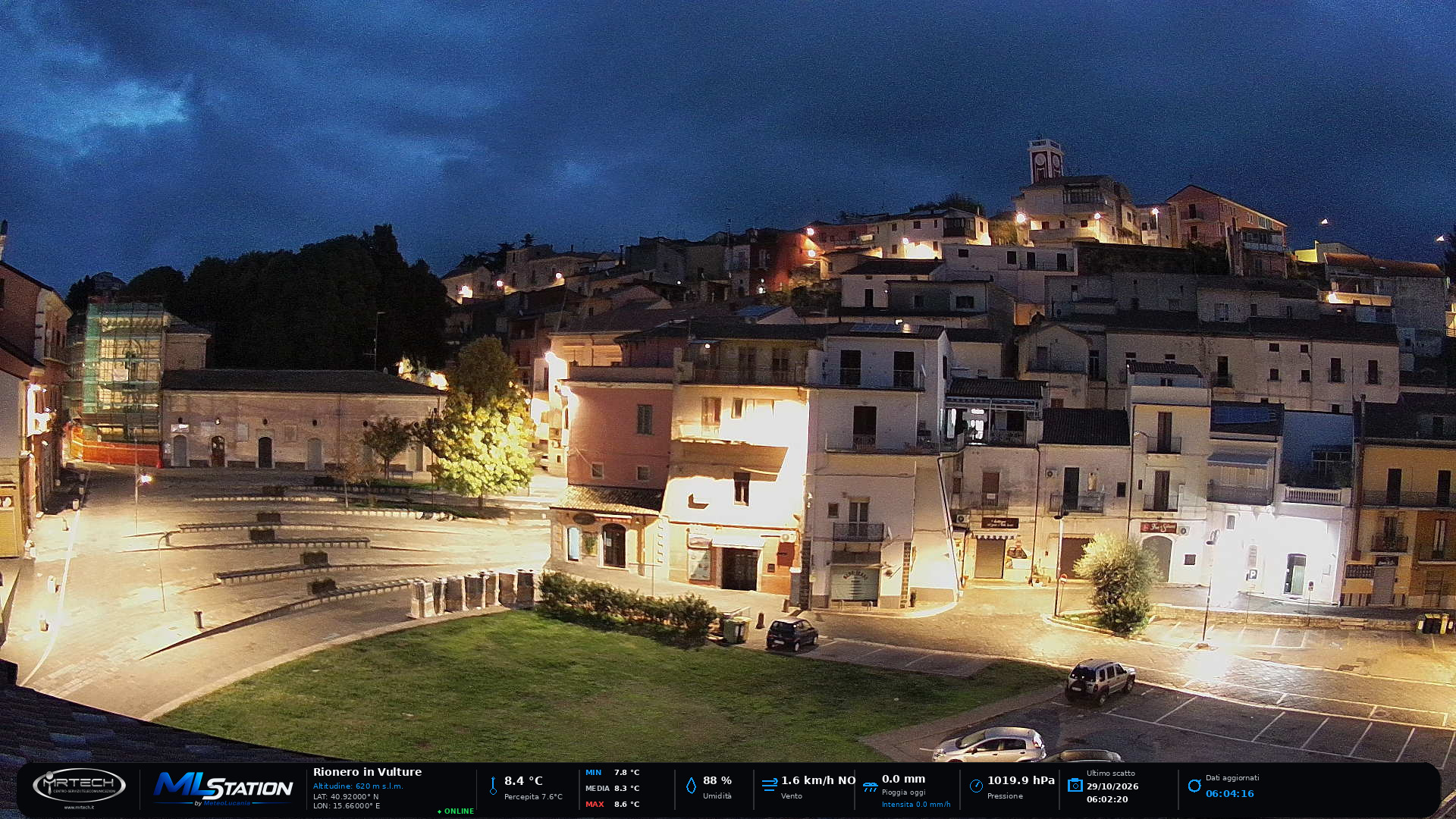Click the humidity droplet icon

click(x=691, y=786)
